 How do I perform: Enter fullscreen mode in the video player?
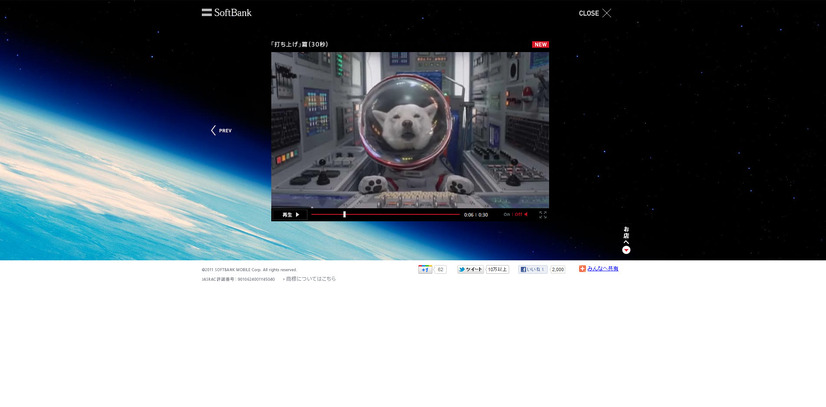[543, 214]
